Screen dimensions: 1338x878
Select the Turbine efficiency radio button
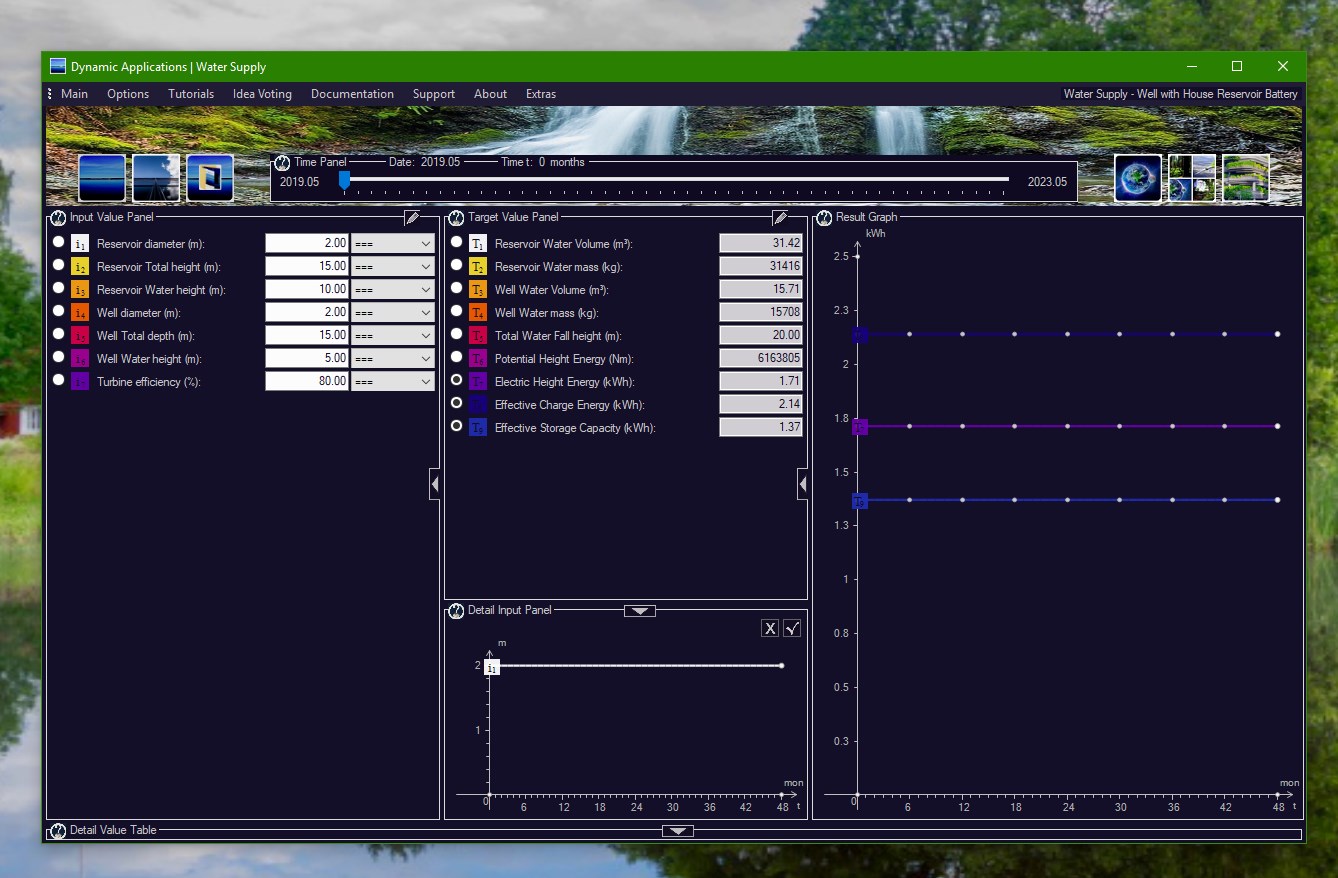pos(58,380)
